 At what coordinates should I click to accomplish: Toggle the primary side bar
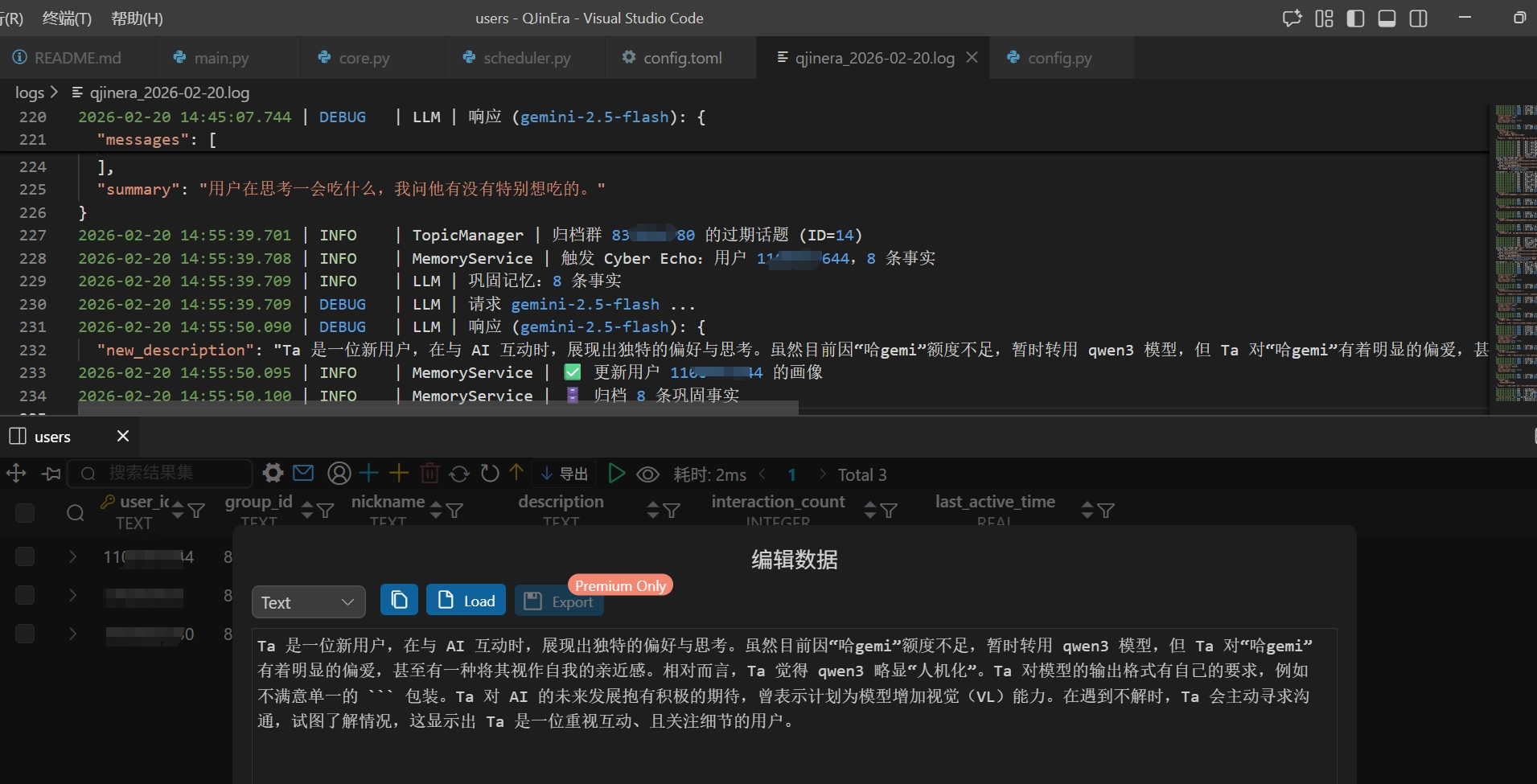[1355, 18]
